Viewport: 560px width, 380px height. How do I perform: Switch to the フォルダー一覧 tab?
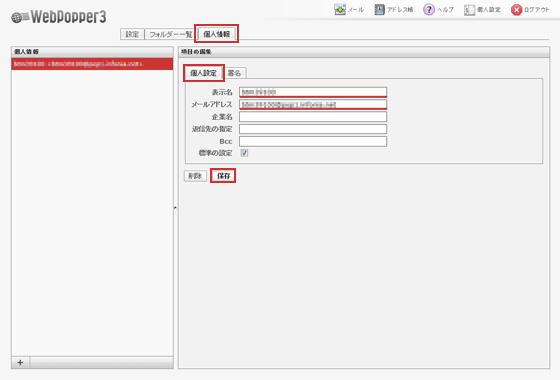click(x=170, y=34)
